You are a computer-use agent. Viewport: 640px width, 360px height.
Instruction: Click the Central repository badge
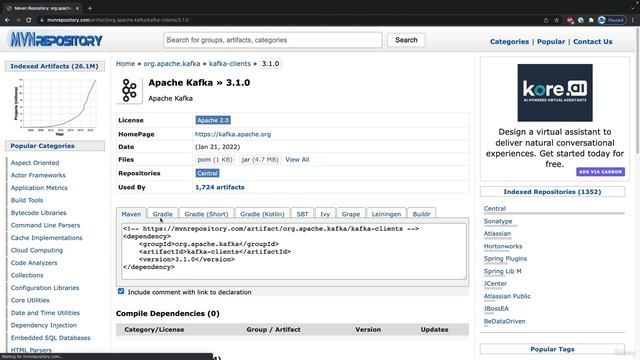(207, 173)
